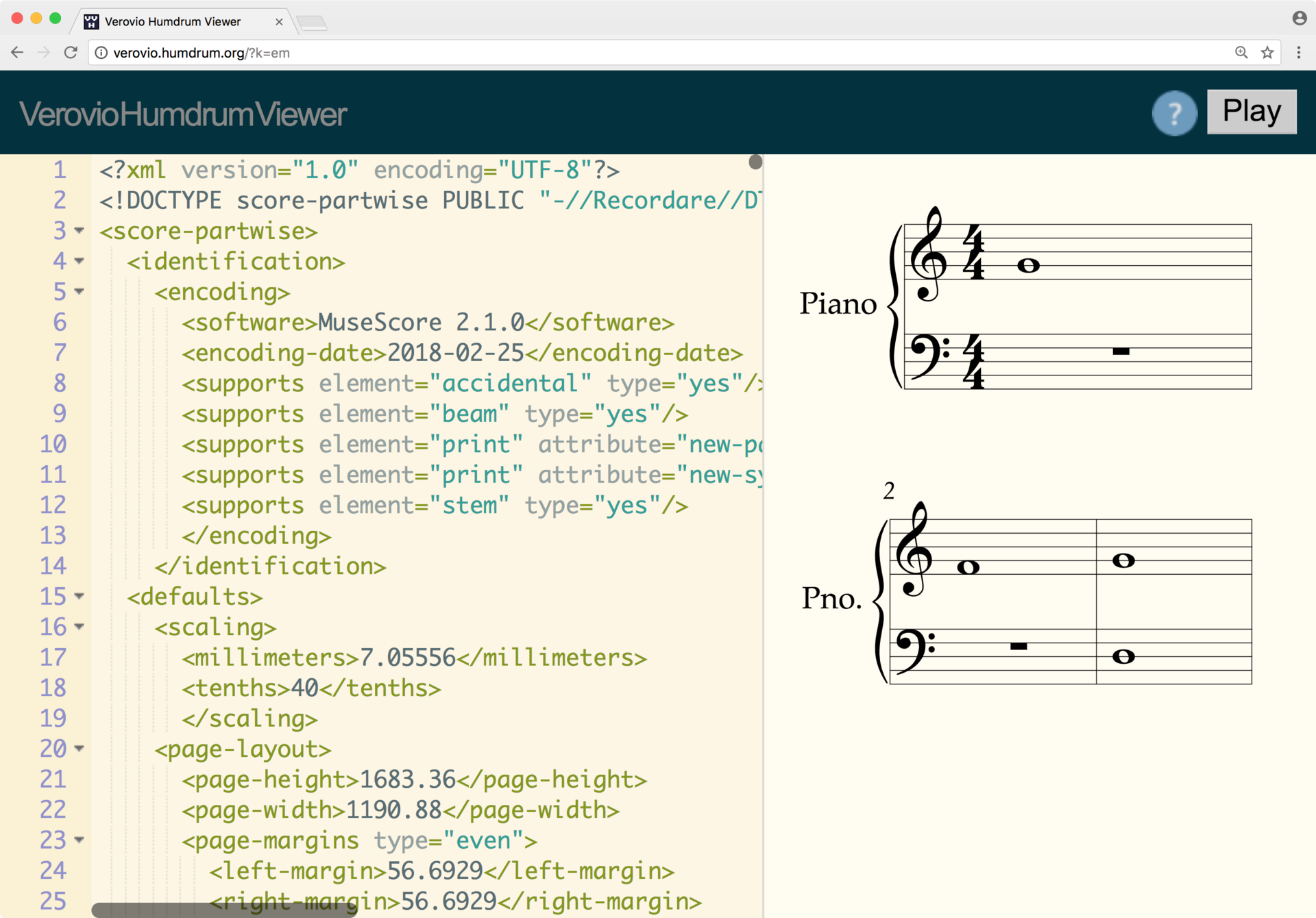Click the editor horizontal scrollbar
The height and width of the screenshot is (918, 1316).
225,910
